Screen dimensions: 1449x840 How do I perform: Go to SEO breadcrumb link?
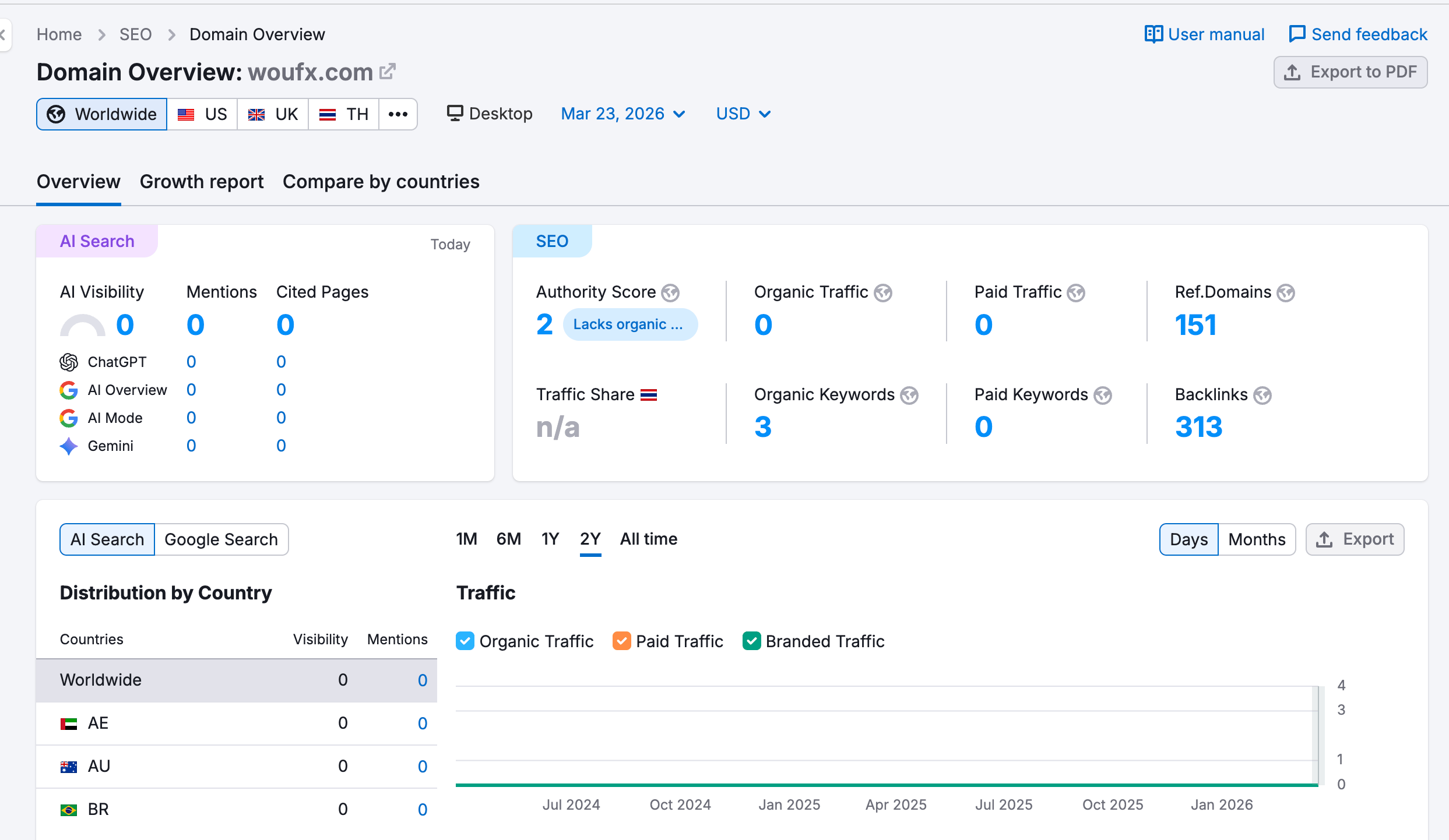136,34
